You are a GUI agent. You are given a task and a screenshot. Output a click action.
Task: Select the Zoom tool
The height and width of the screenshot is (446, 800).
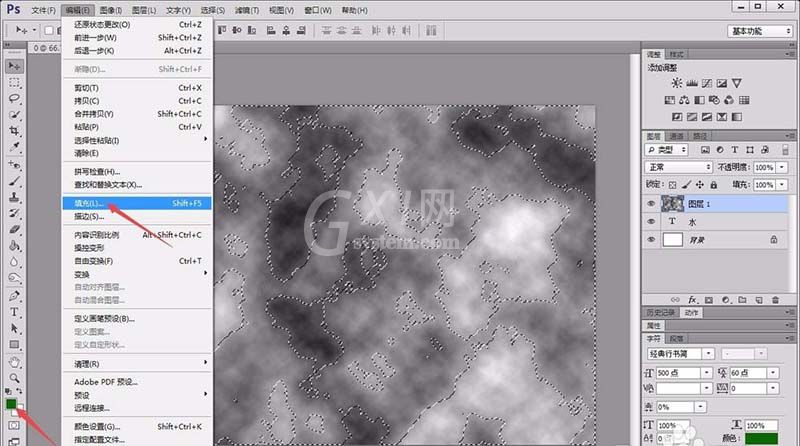[x=14, y=378]
